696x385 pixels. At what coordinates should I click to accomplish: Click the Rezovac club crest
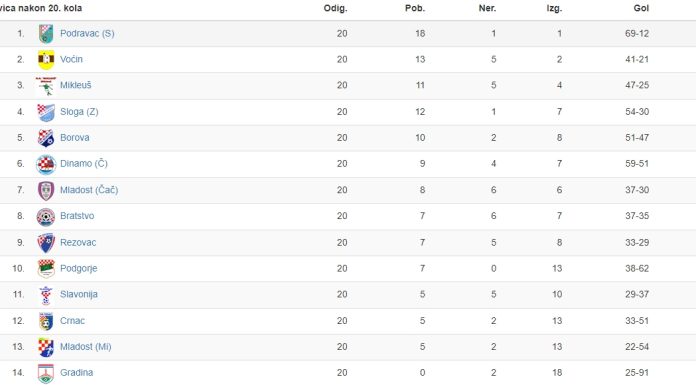point(46,243)
